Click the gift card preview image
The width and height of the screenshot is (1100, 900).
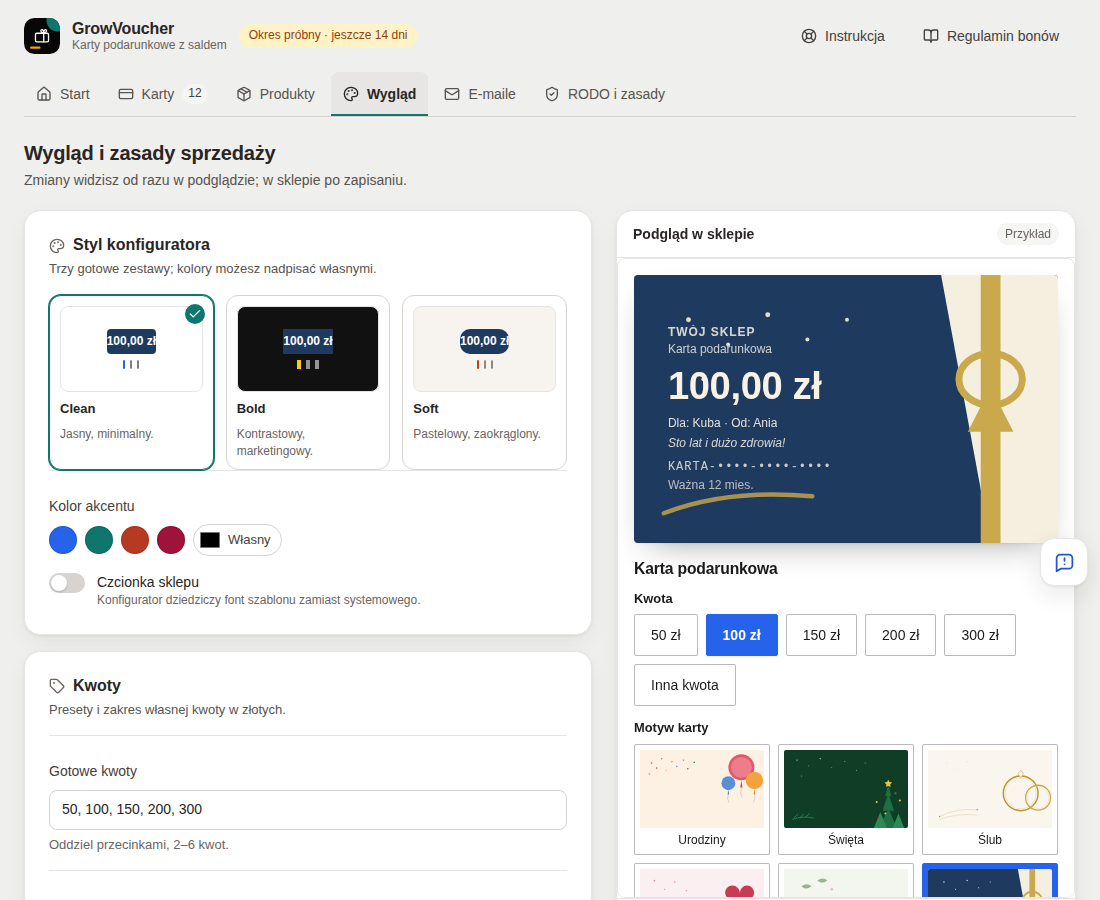tap(846, 409)
